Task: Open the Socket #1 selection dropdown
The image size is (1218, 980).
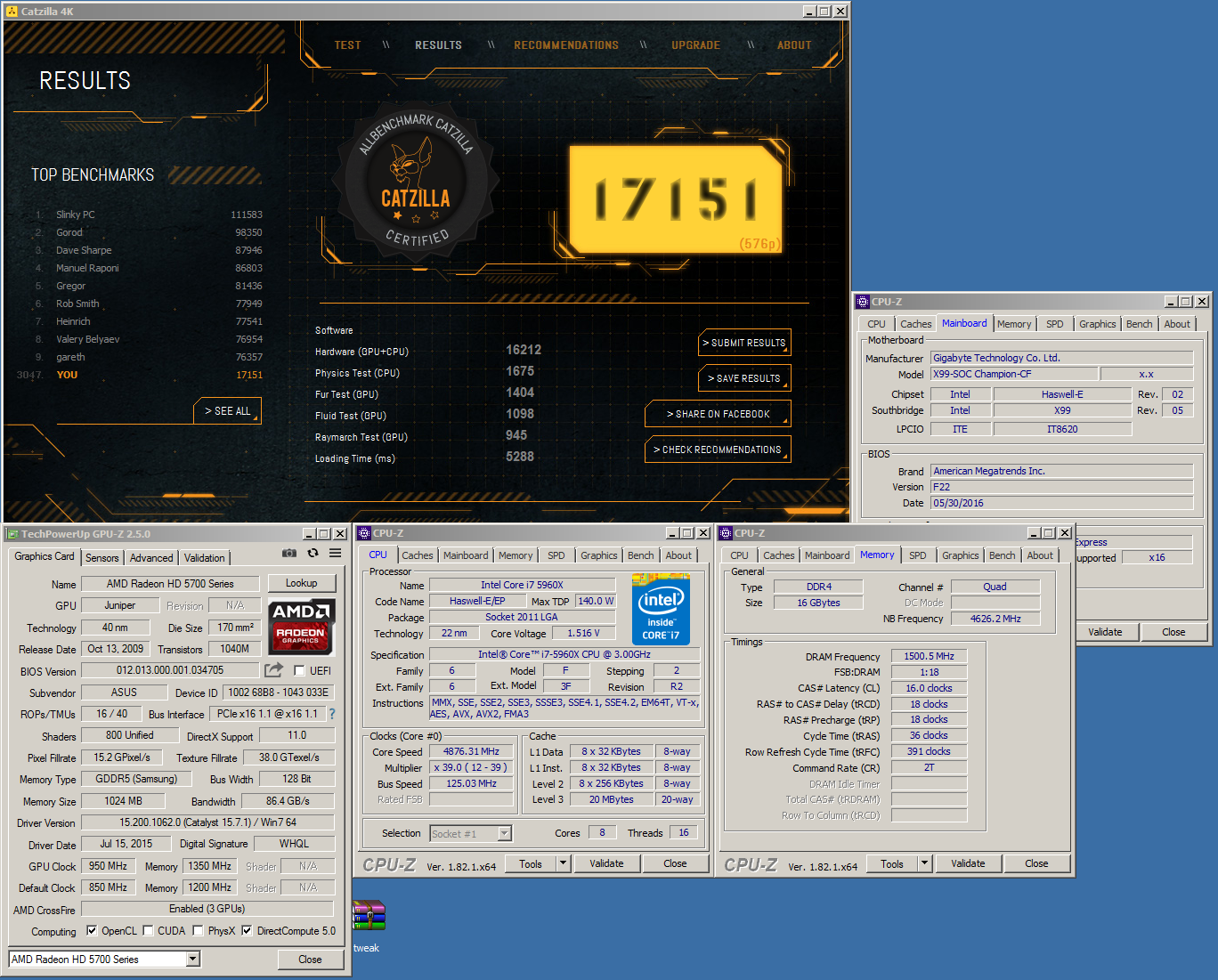Action: pyautogui.click(x=505, y=834)
